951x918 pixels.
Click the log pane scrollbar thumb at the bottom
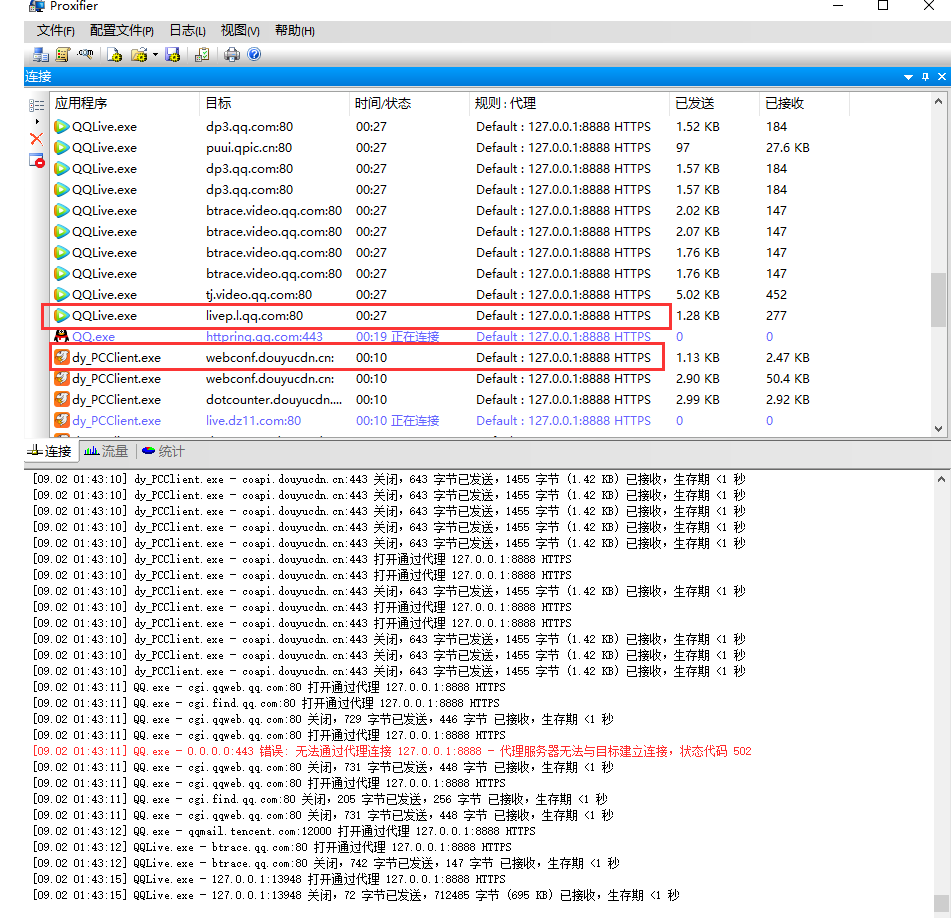[x=941, y=903]
